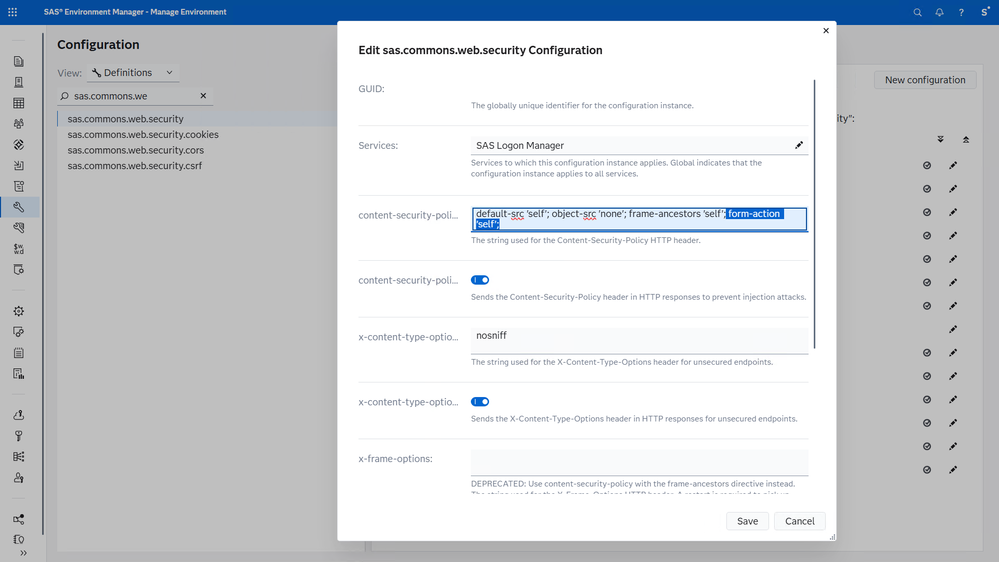
Task: Open the share nodes icon in sidebar
Action: [x=18, y=519]
